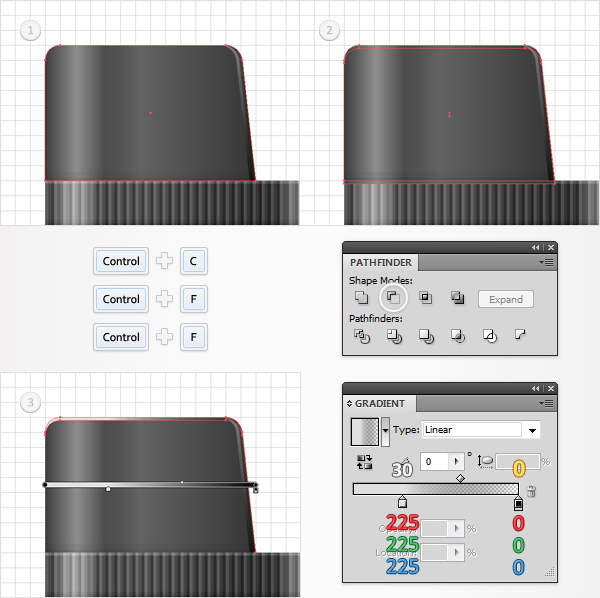Click the gradient slider bar
Screen dimensions: 600x598
(x=435, y=489)
